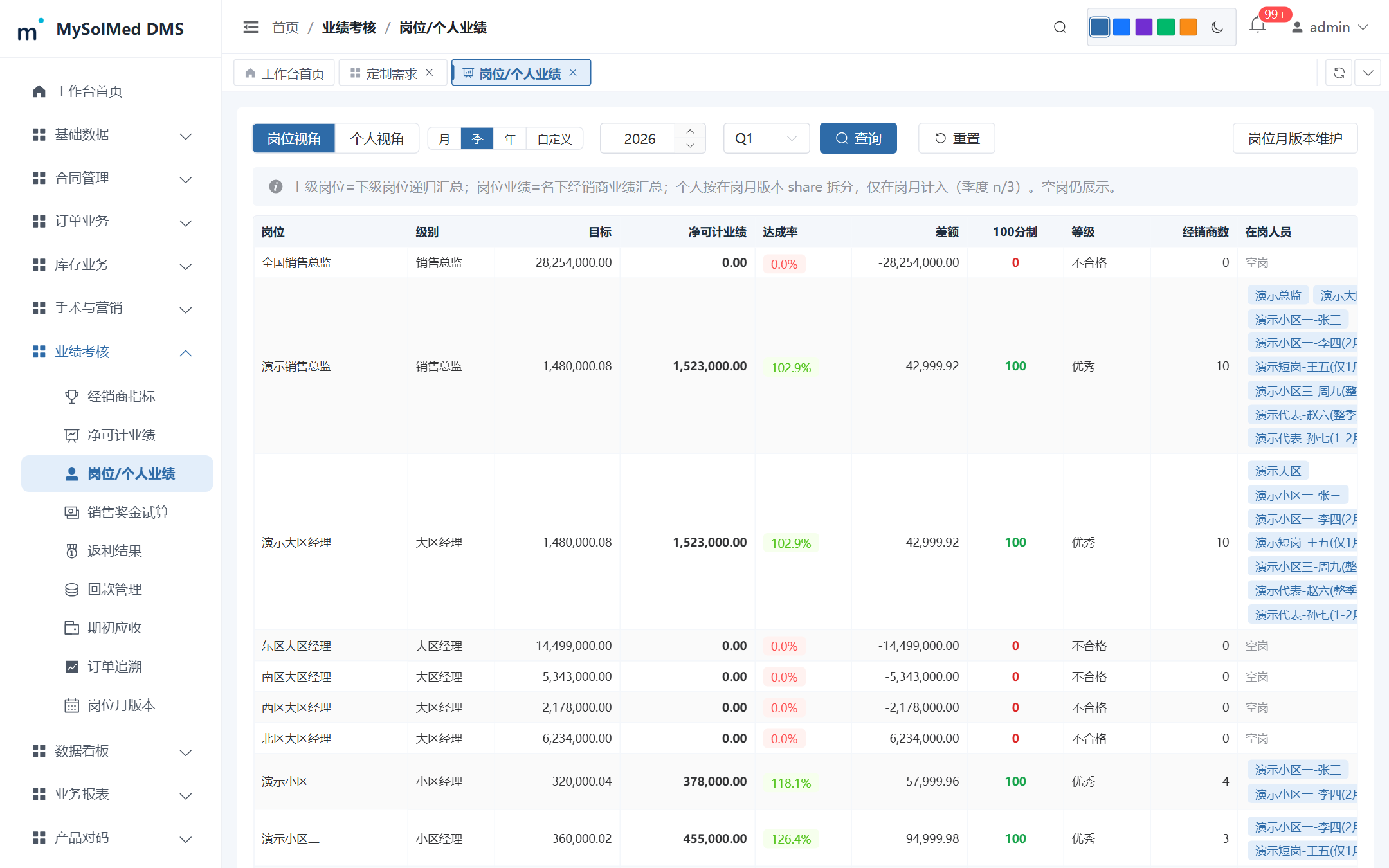The width and height of the screenshot is (1389, 868).
Task: Toggle dark mode moon icon
Action: [x=1217, y=27]
